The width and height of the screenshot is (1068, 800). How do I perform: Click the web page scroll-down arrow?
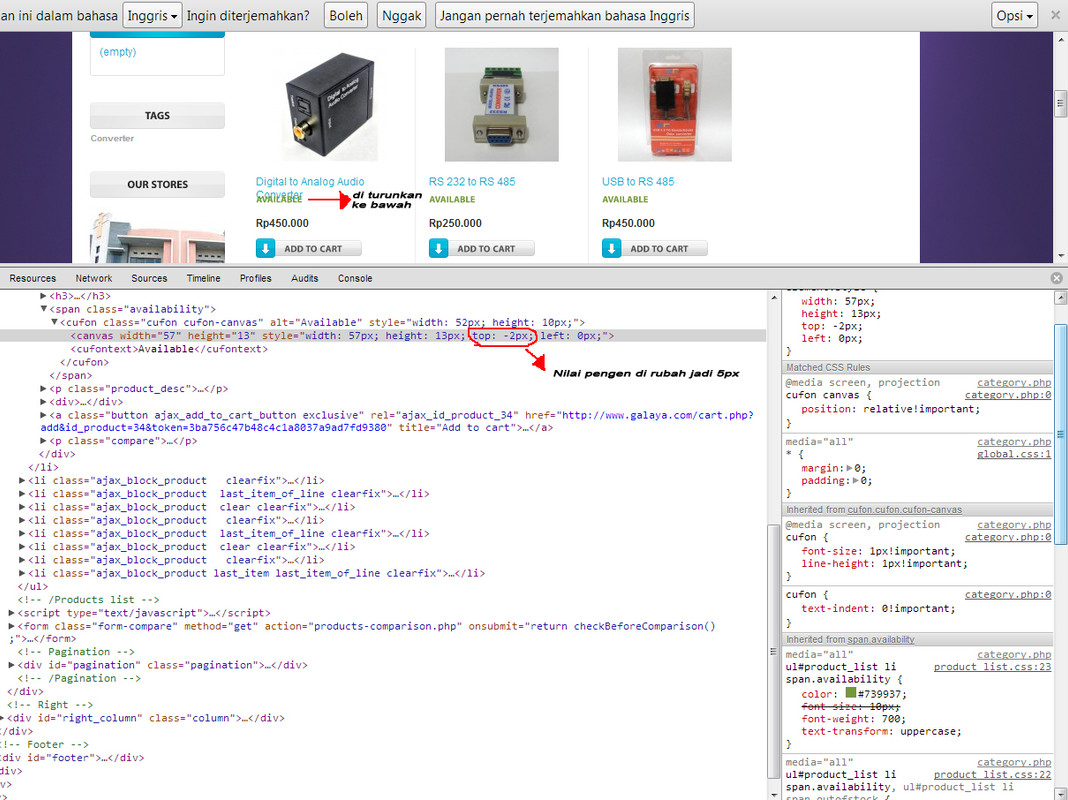click(1061, 256)
